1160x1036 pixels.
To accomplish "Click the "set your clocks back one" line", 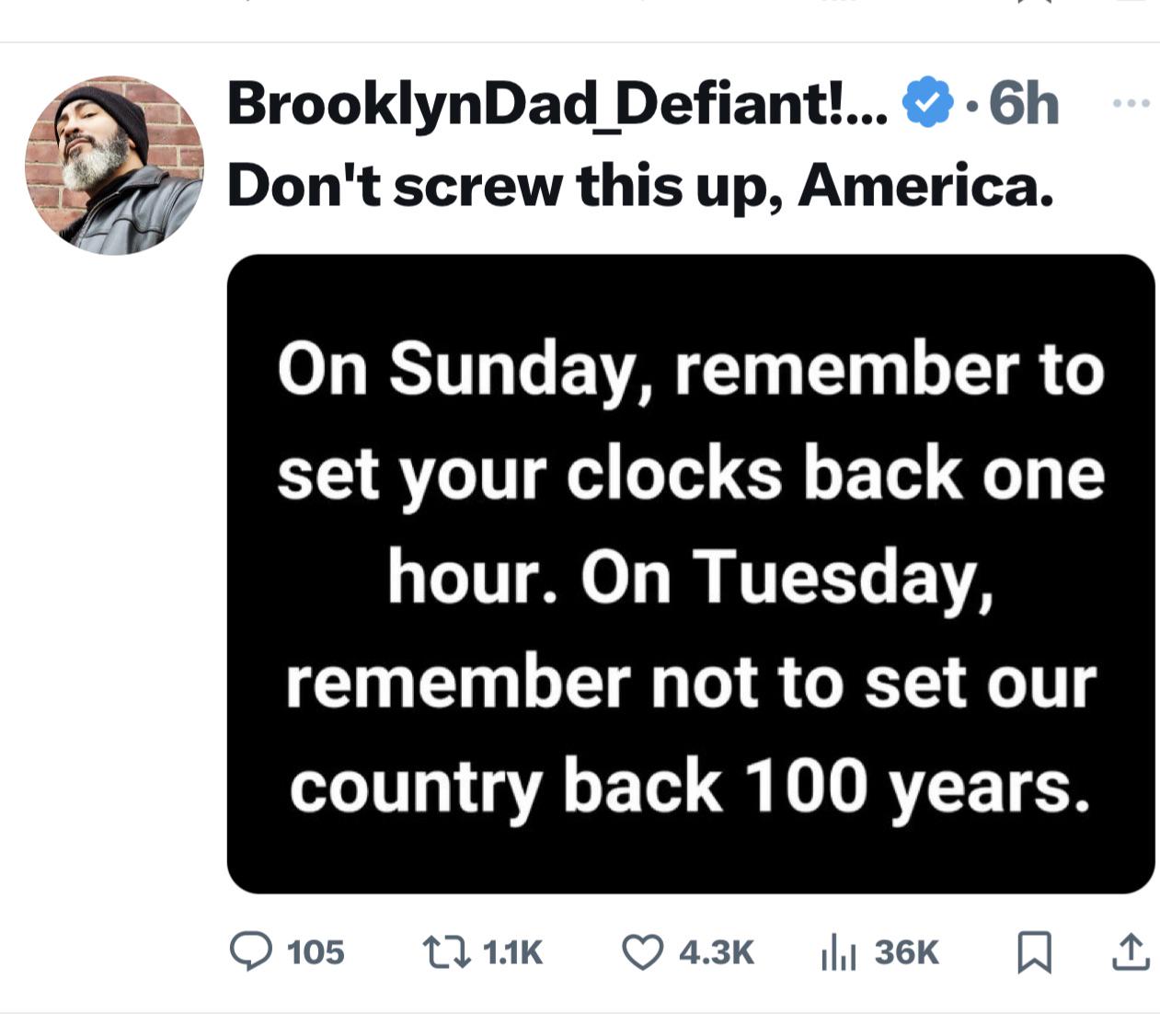I will [690, 475].
